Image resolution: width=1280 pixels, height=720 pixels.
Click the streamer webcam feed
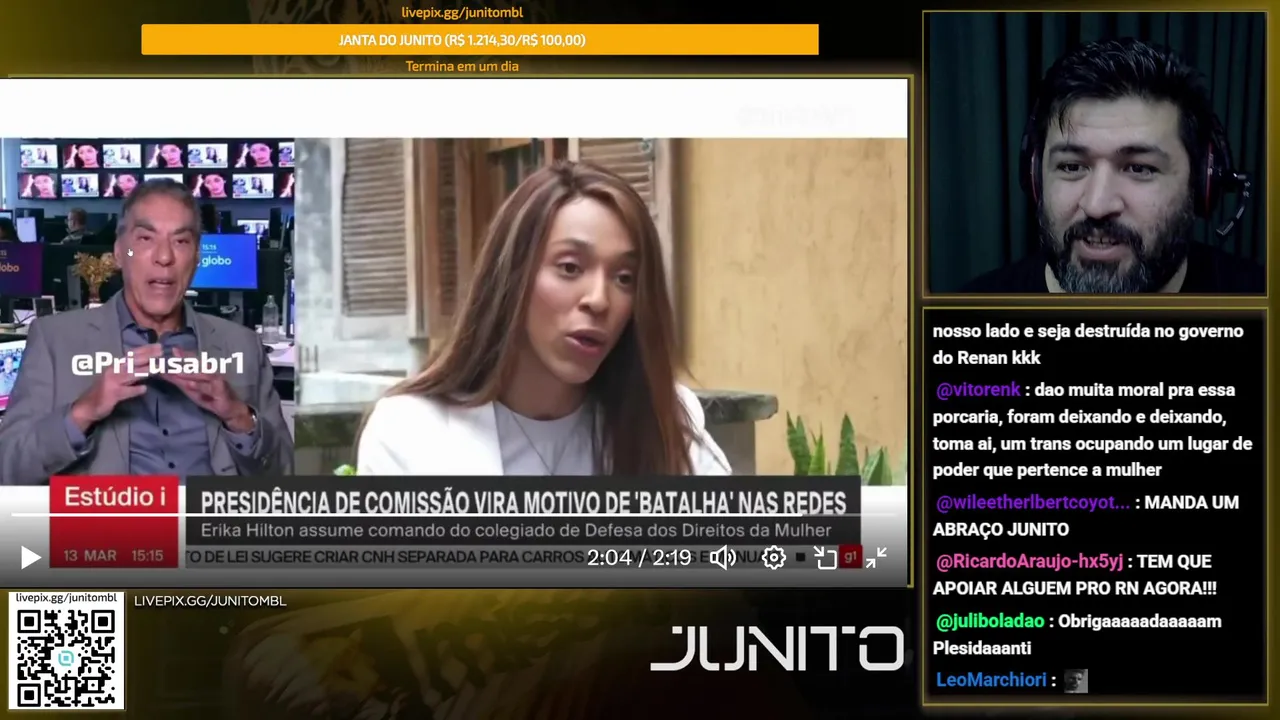(1095, 153)
